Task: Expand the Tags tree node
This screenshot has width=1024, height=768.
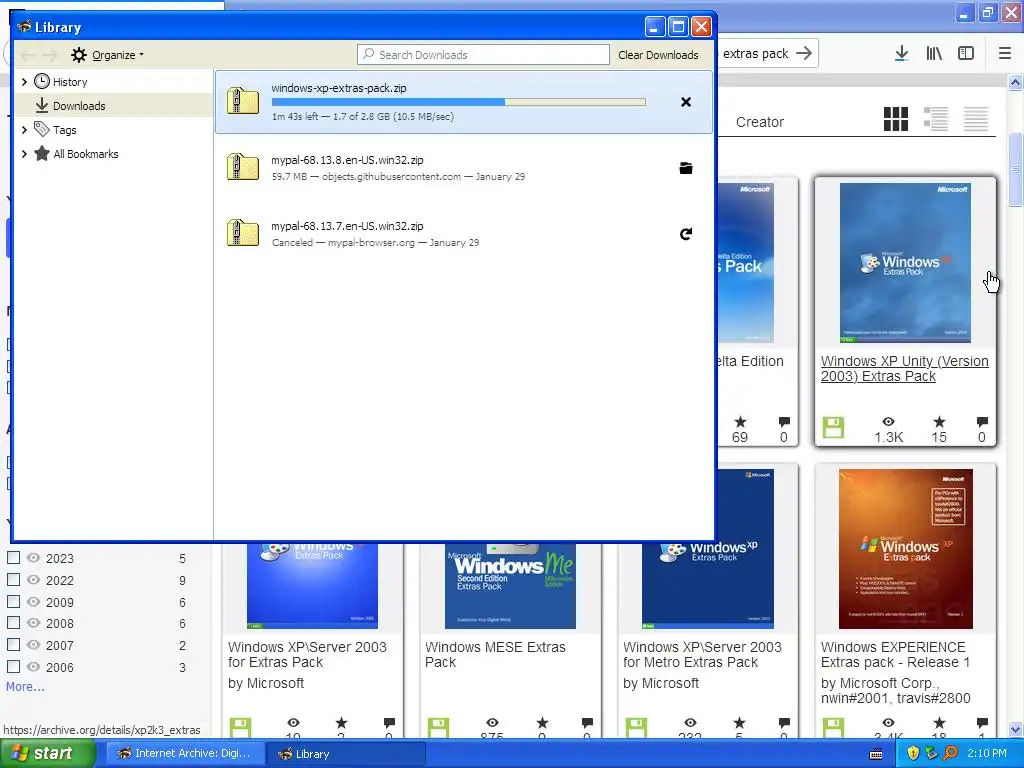Action: 24,130
